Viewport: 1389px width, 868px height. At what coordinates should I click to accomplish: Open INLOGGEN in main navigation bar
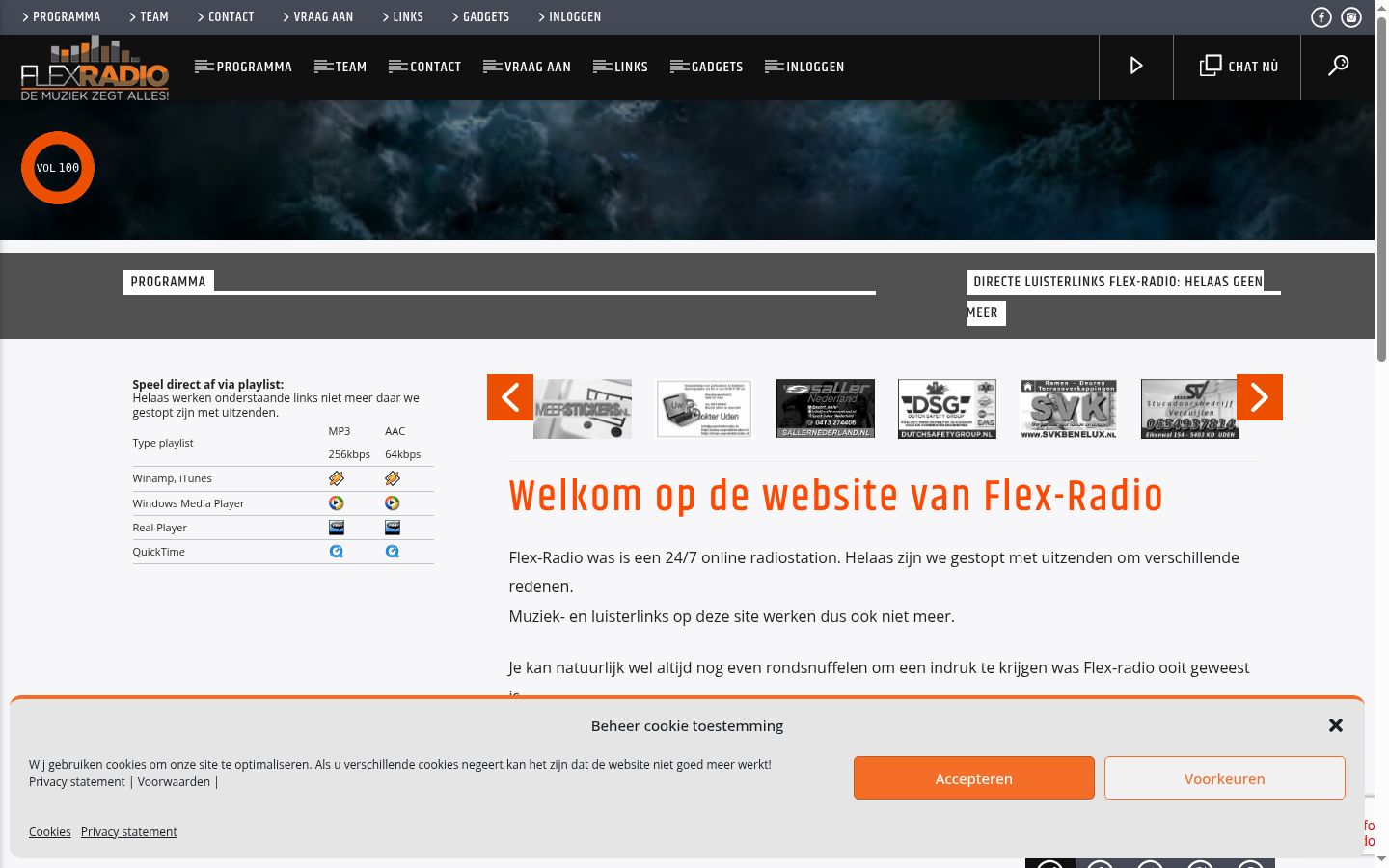pos(804,67)
